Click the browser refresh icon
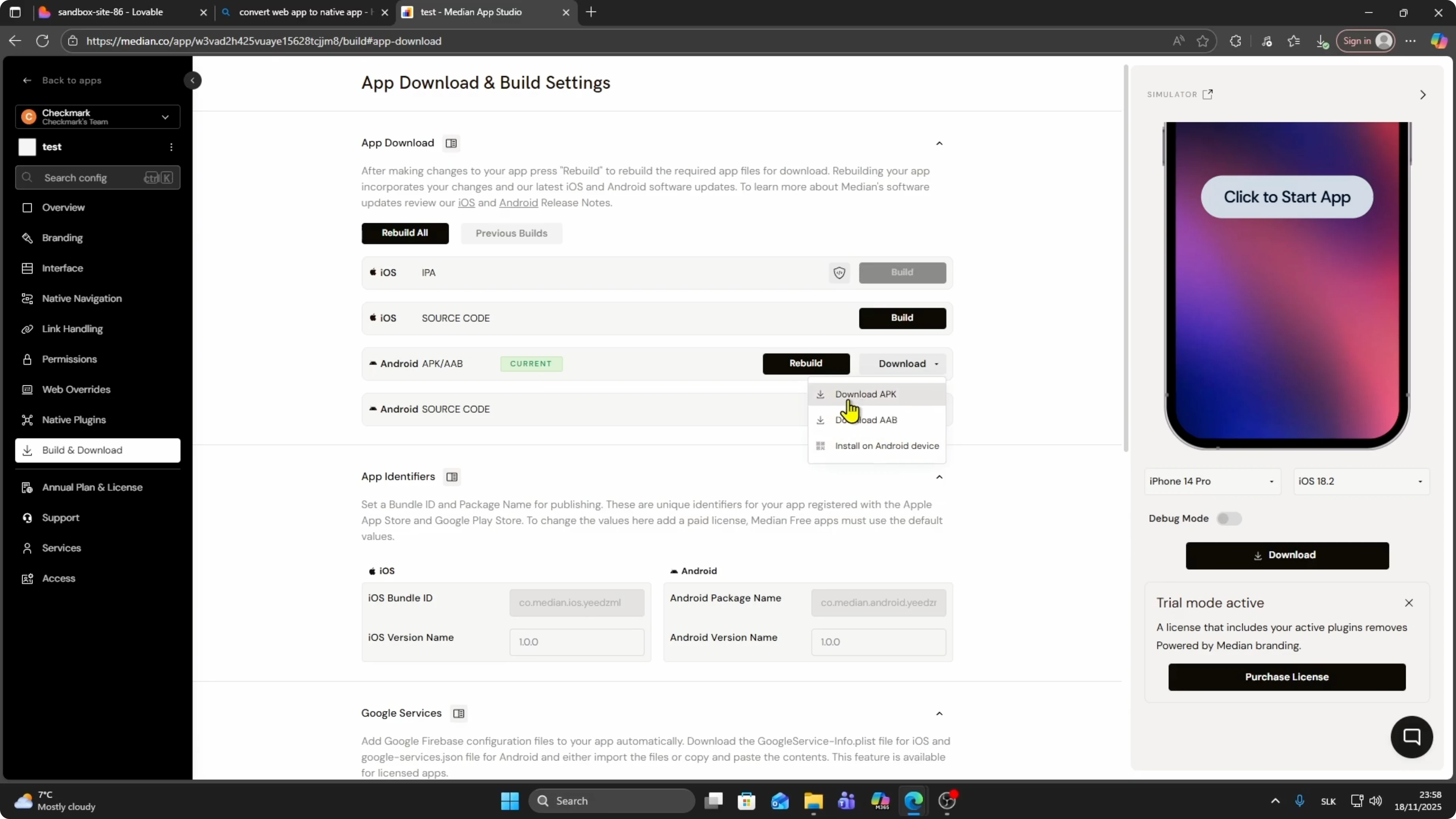 (x=42, y=41)
